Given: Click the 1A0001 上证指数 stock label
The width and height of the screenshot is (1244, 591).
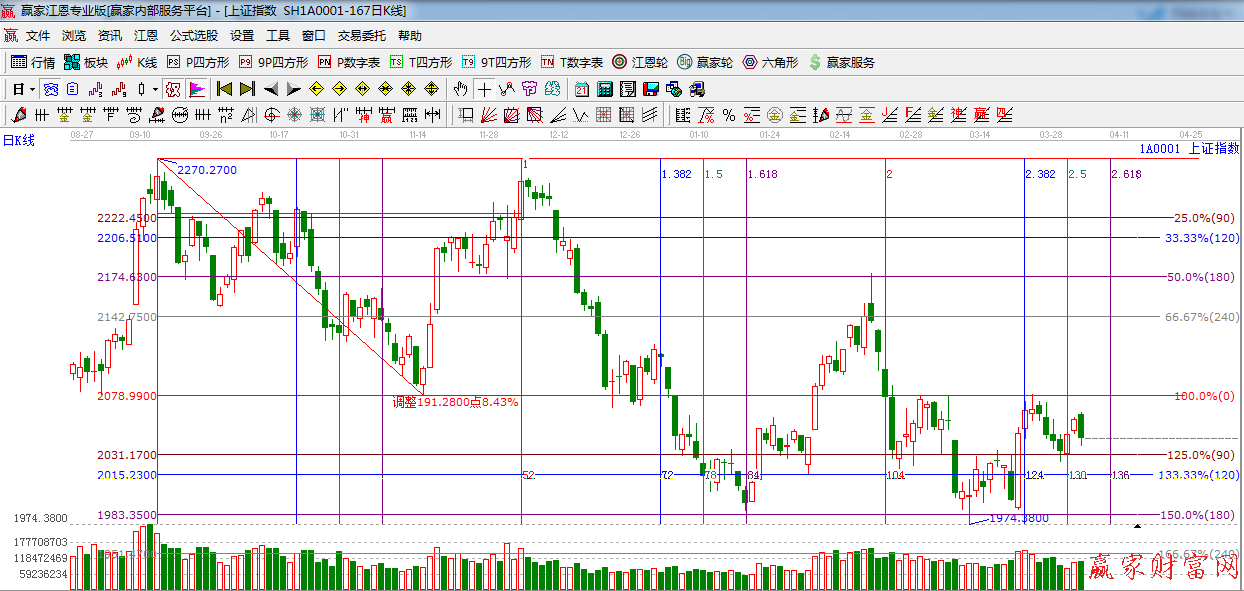Looking at the screenshot, I should (x=1188, y=148).
